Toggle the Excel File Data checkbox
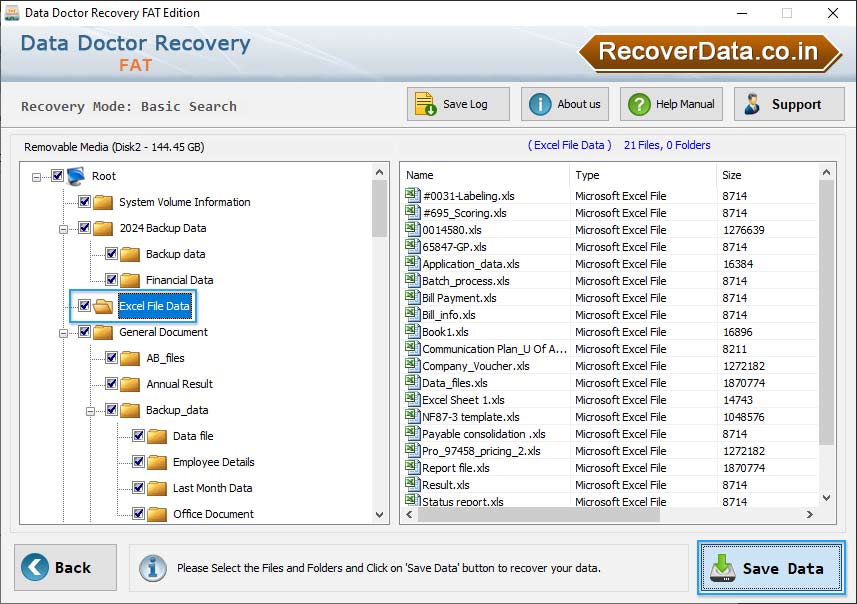This screenshot has height=604, width=857. [x=84, y=306]
